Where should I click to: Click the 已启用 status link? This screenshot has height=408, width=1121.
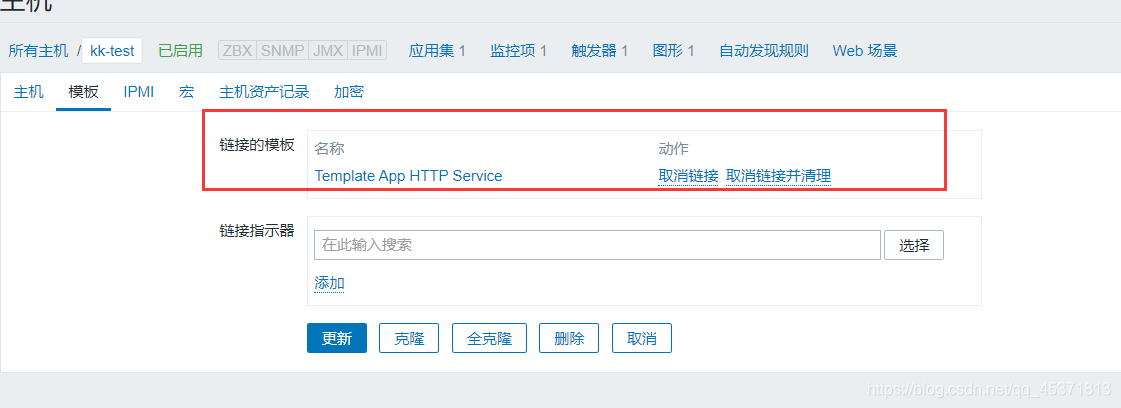point(180,50)
